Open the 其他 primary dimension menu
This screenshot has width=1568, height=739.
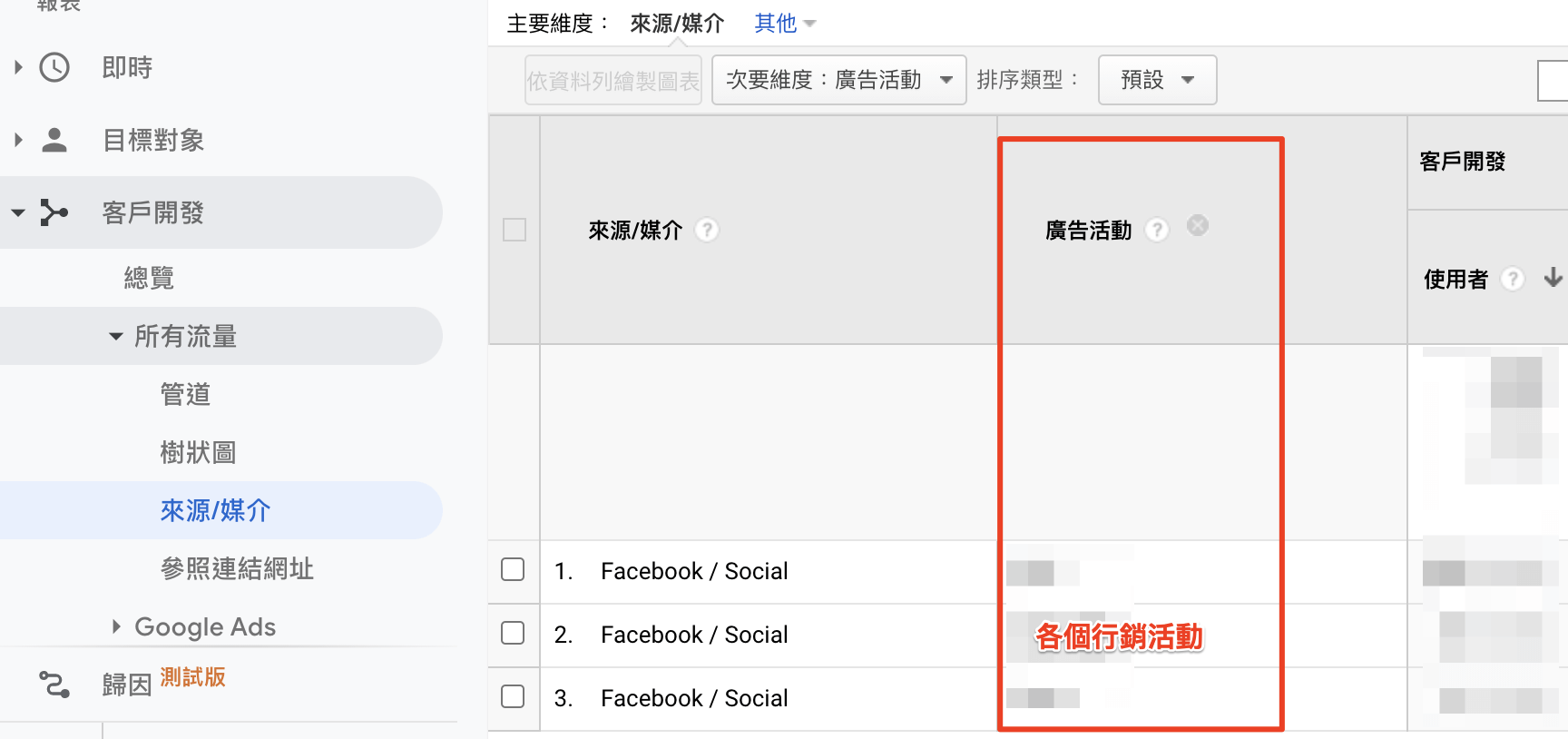point(784,23)
